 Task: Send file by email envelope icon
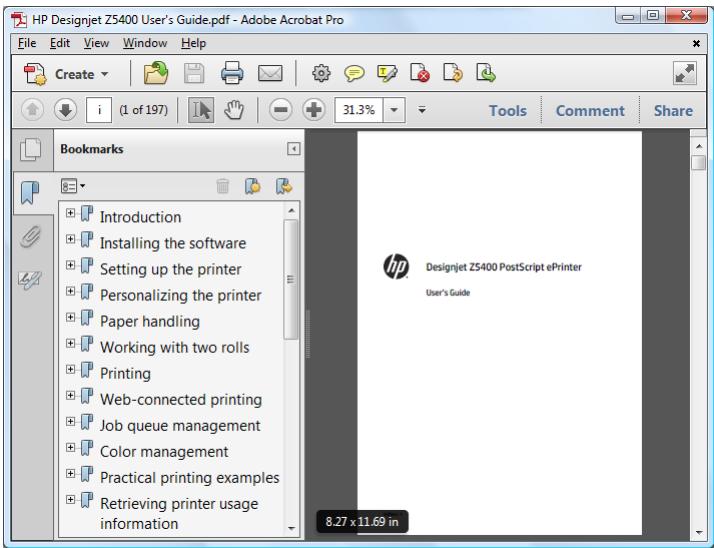click(x=270, y=73)
